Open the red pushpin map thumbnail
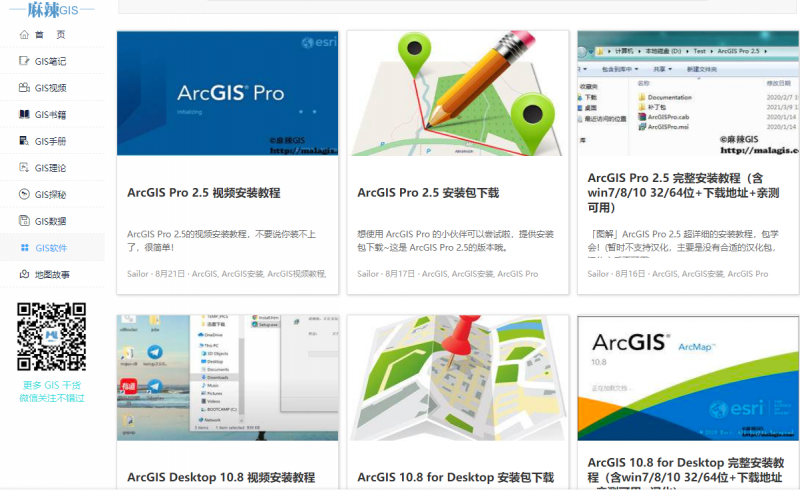Screen dimensions: 800x490 458,378
